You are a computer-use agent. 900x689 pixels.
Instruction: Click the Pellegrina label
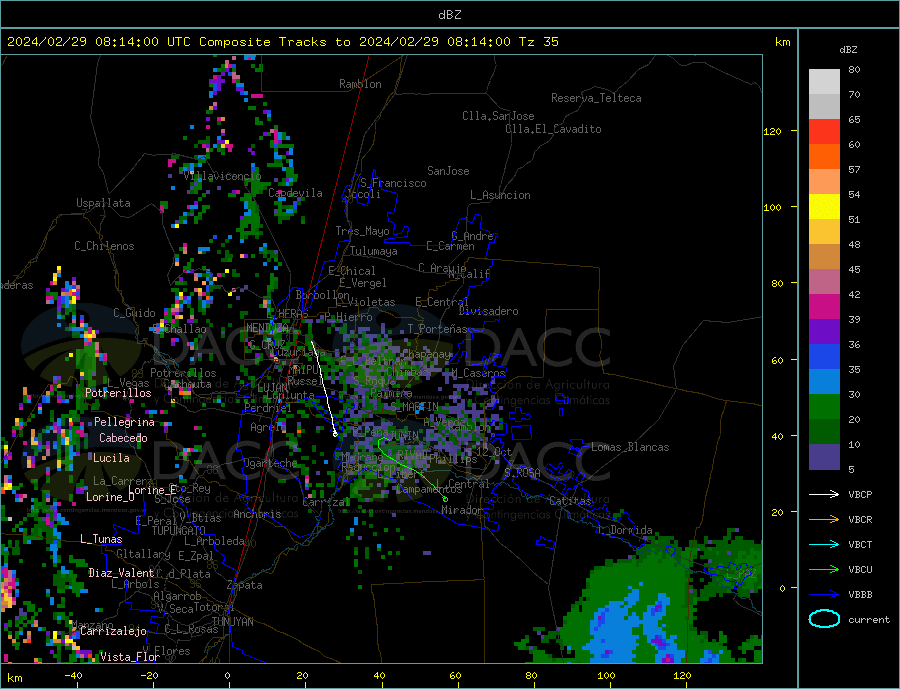[x=125, y=422]
